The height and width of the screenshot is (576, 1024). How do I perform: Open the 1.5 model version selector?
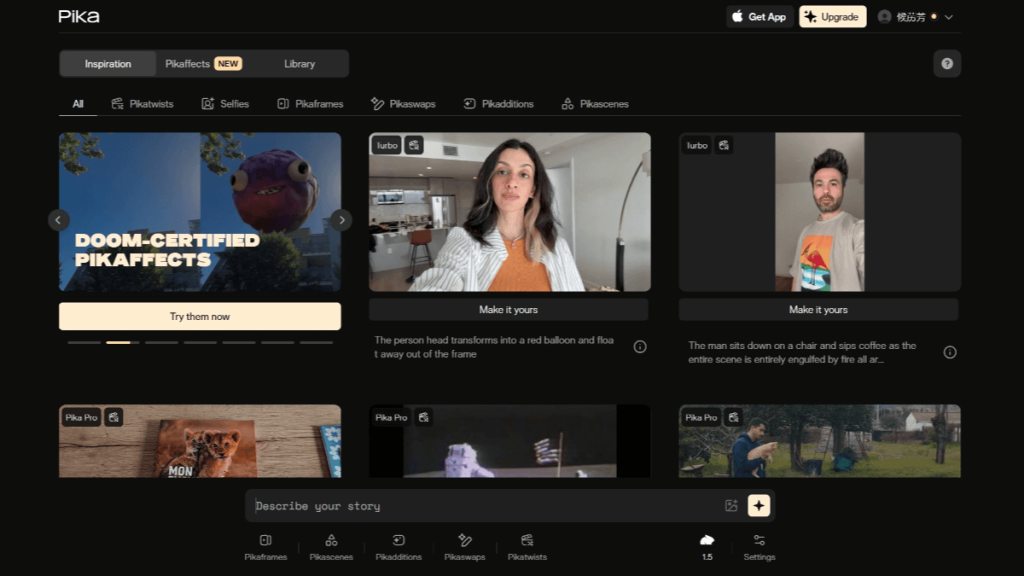[707, 546]
